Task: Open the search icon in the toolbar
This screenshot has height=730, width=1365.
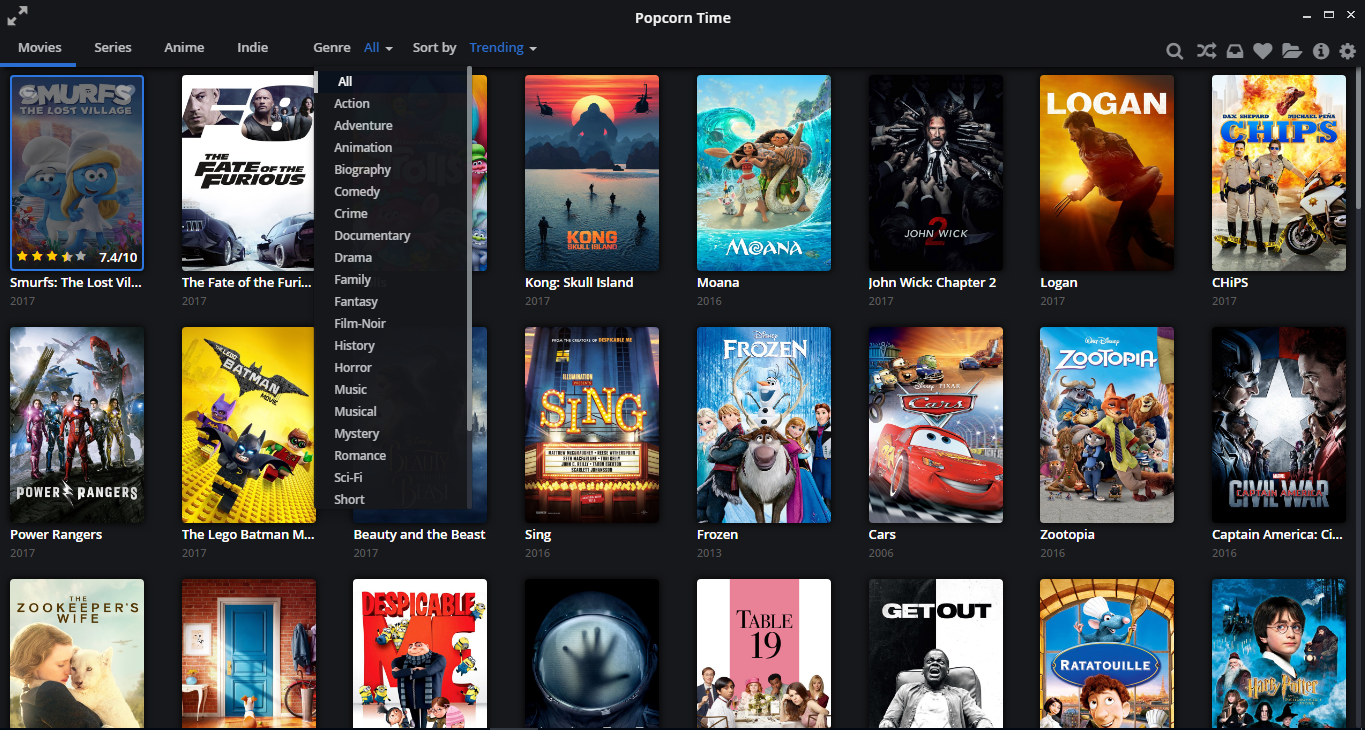Action: (1175, 51)
